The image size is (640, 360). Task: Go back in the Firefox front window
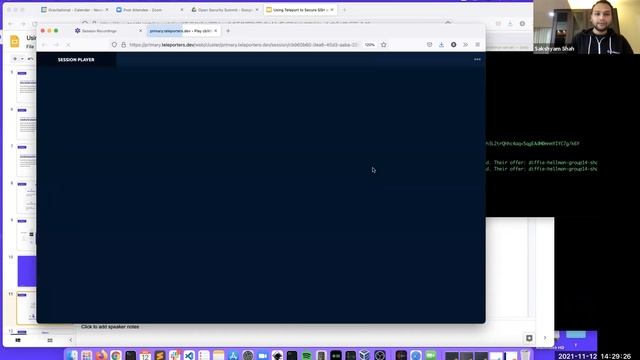44,45
